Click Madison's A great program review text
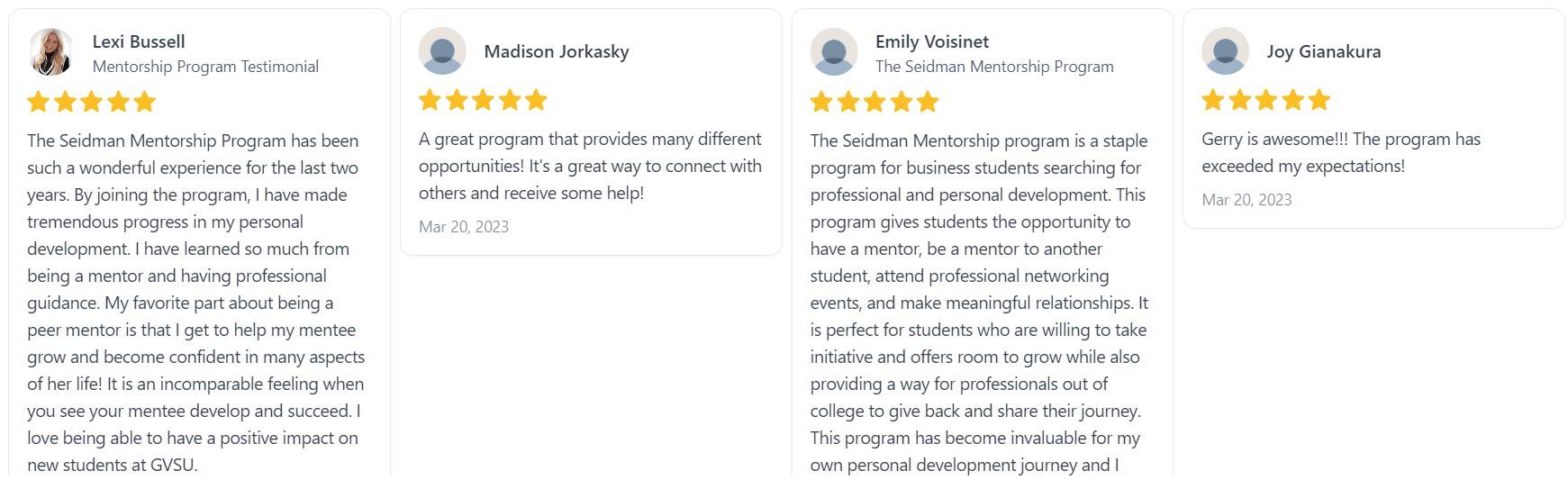Screen dimensions: 1568x489 [x=590, y=166]
